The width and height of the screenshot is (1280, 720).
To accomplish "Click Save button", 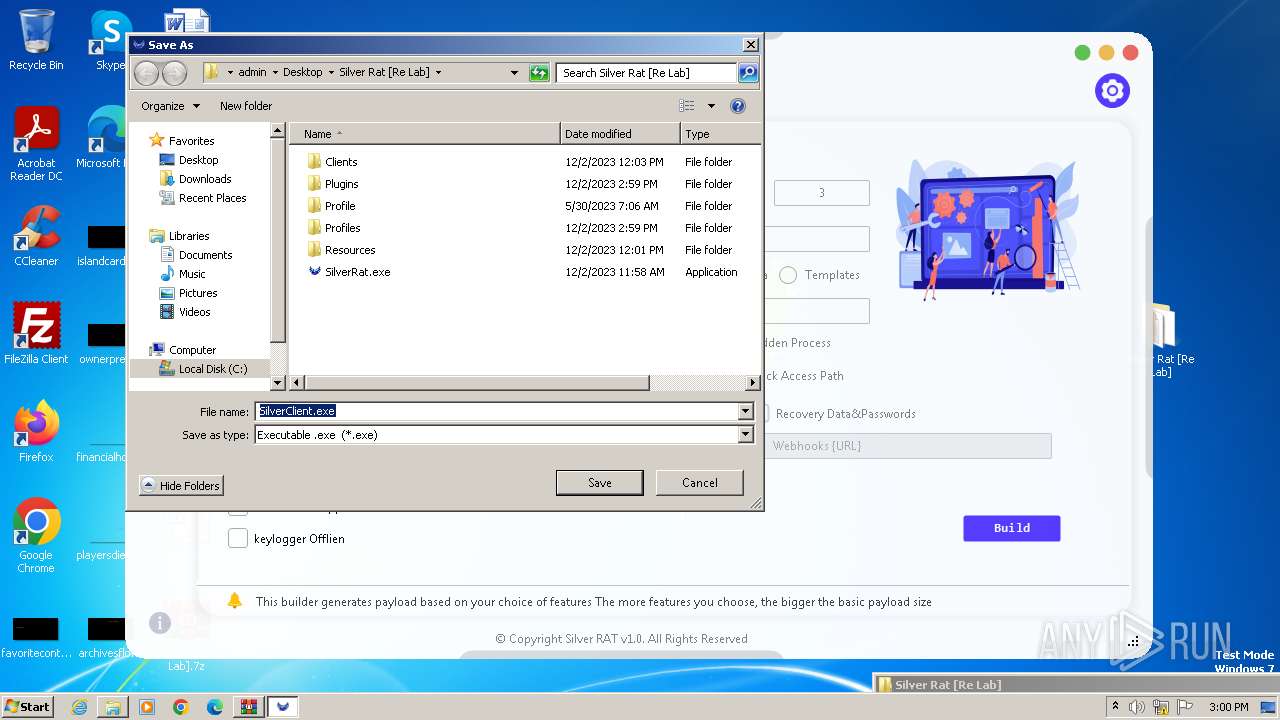I will click(x=600, y=482).
